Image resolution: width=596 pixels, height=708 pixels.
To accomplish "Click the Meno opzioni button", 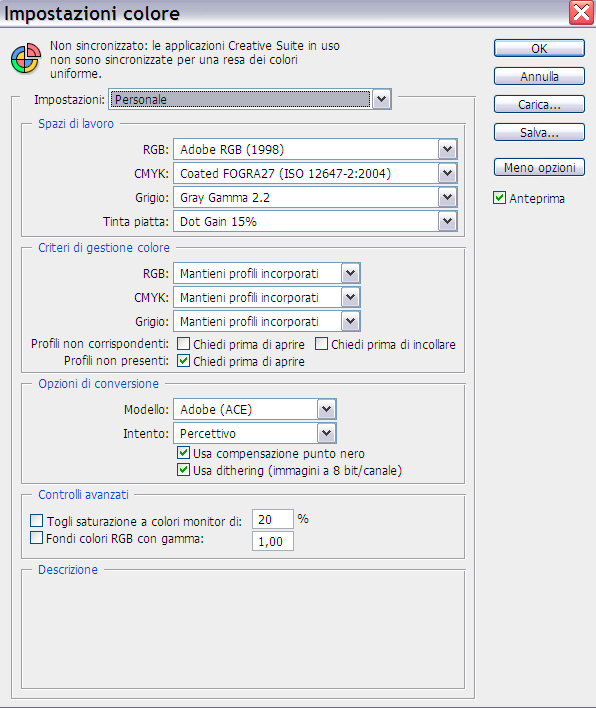I will tap(539, 167).
